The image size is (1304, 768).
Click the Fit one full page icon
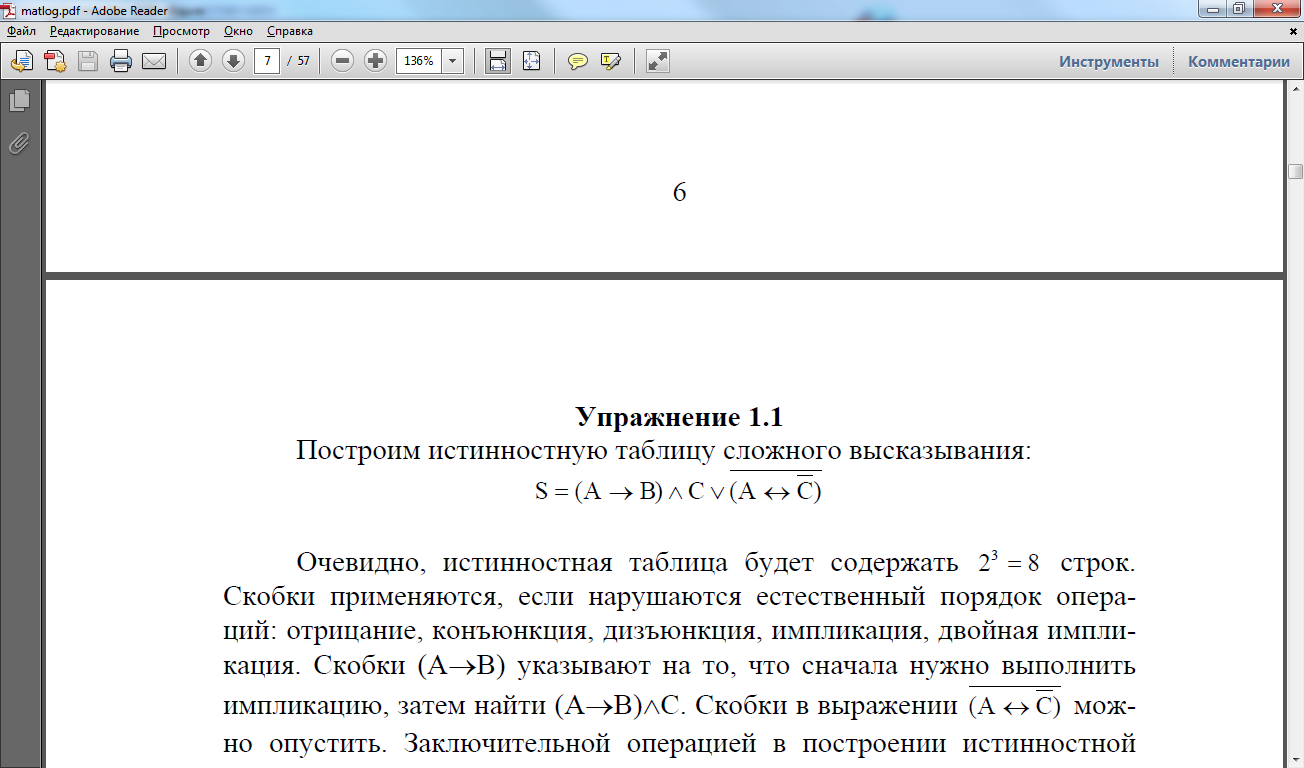(531, 61)
